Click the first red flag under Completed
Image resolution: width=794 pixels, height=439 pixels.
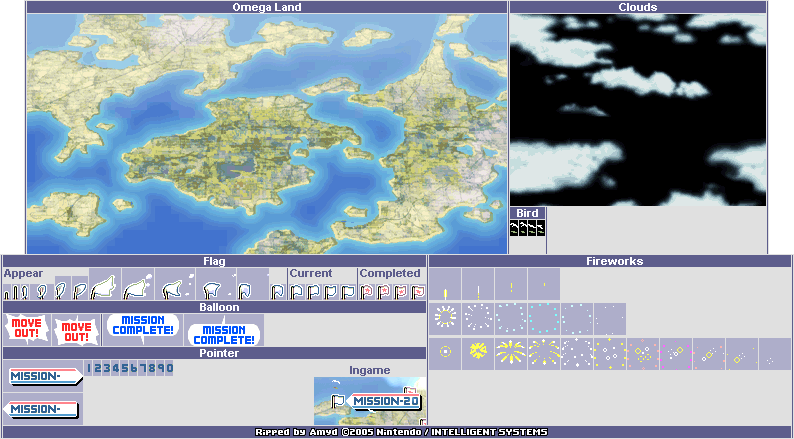pyautogui.click(x=367, y=292)
